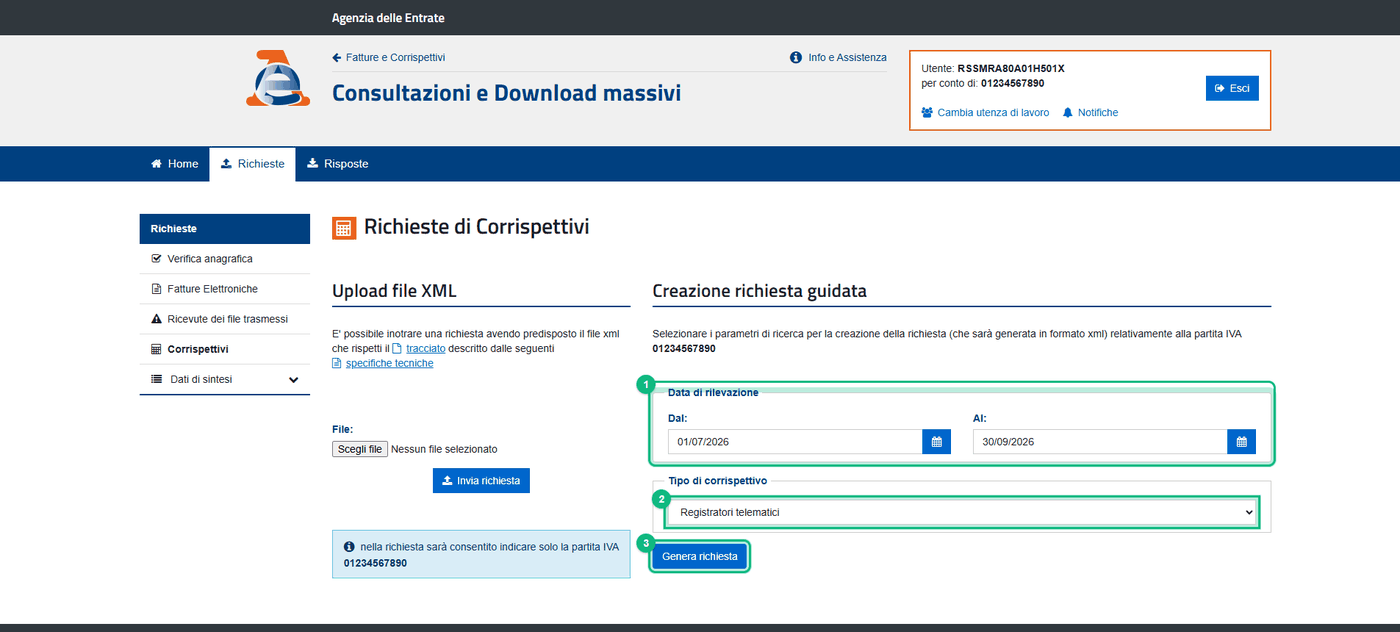The image size is (1400, 632).
Task: Click the Consultazioni e Download massivi title
Action: (x=506, y=93)
